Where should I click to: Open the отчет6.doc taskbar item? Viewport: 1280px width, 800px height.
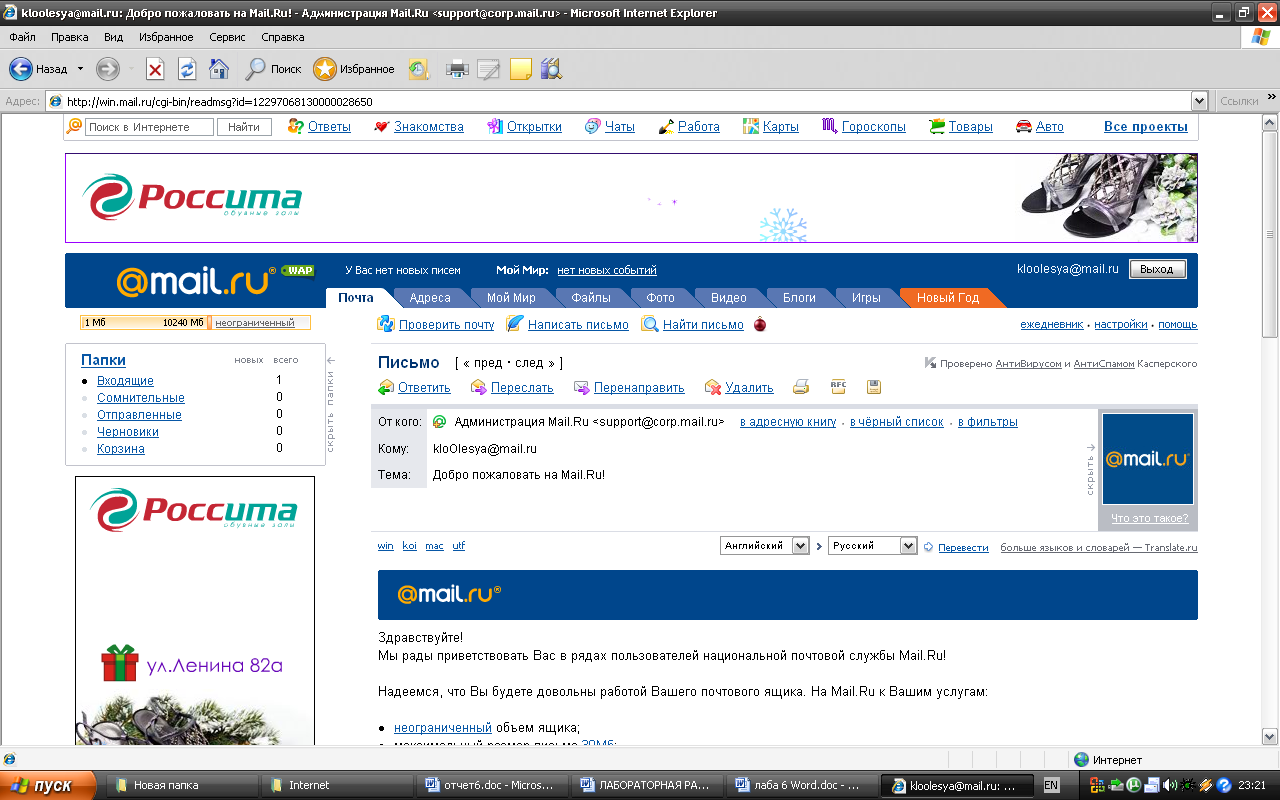pos(494,785)
